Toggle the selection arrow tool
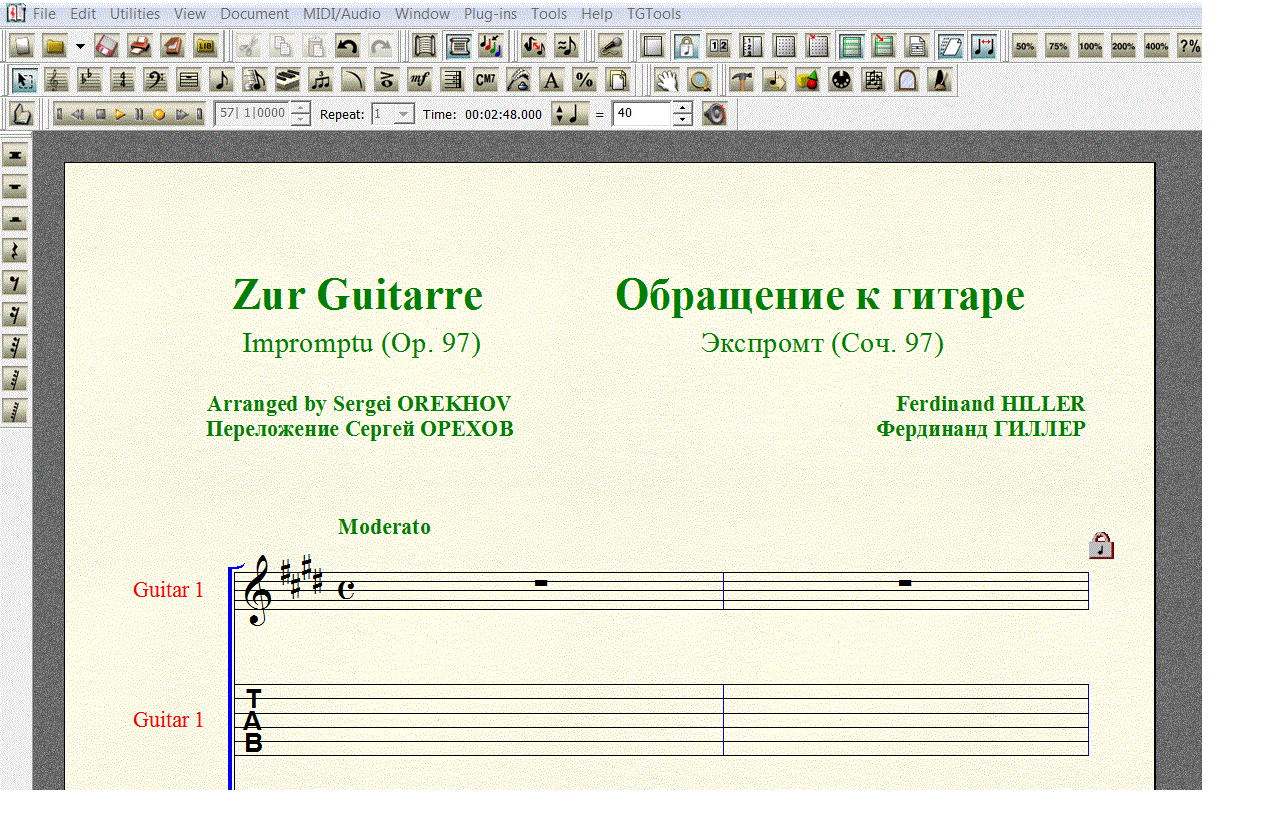This screenshot has width=1274, height=817. 26,80
